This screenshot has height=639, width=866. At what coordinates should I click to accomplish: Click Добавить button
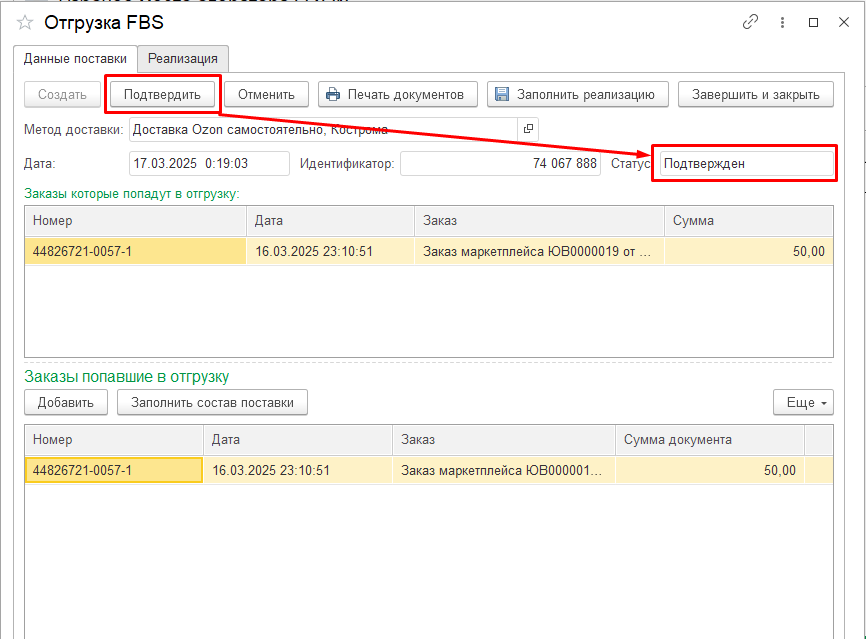66,403
